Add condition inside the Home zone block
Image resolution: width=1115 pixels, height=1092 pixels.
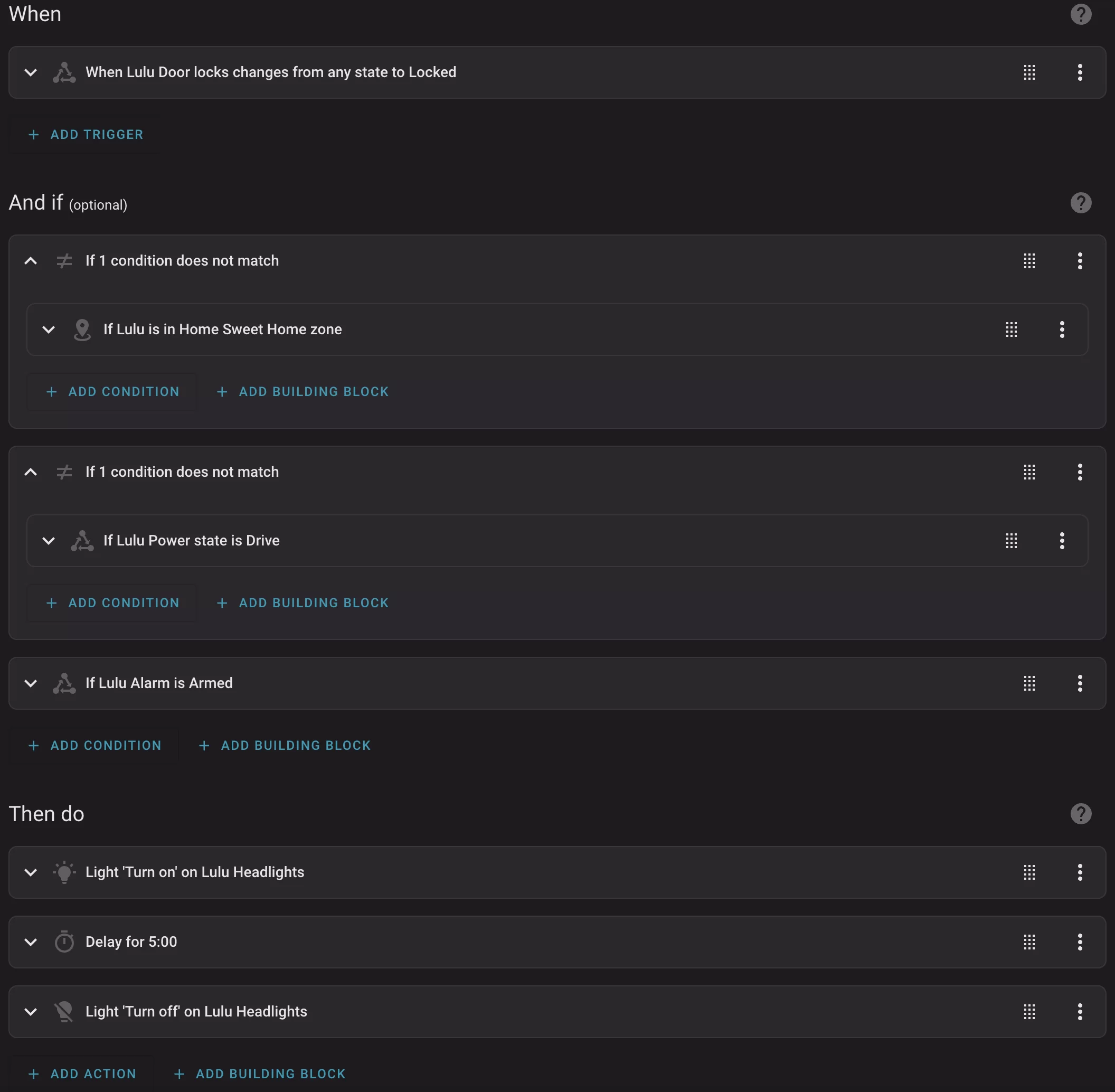112,392
